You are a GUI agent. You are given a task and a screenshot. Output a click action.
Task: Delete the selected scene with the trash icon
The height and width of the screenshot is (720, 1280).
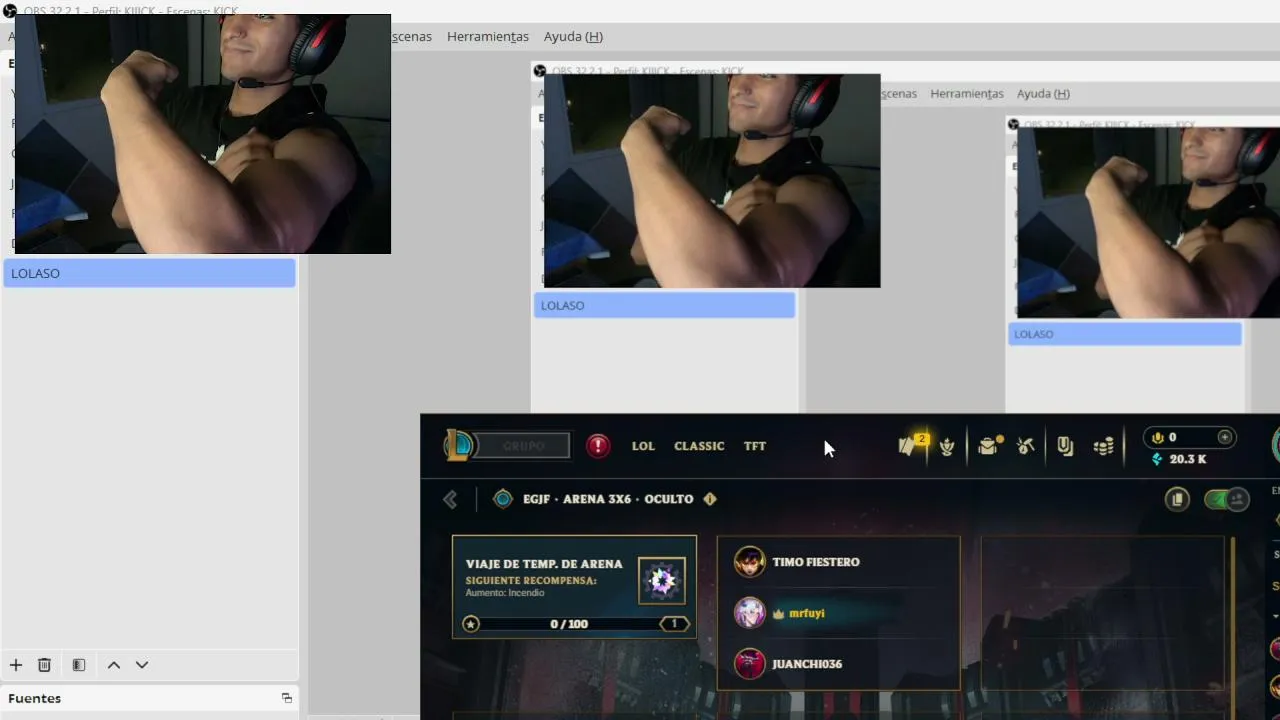pyautogui.click(x=44, y=665)
